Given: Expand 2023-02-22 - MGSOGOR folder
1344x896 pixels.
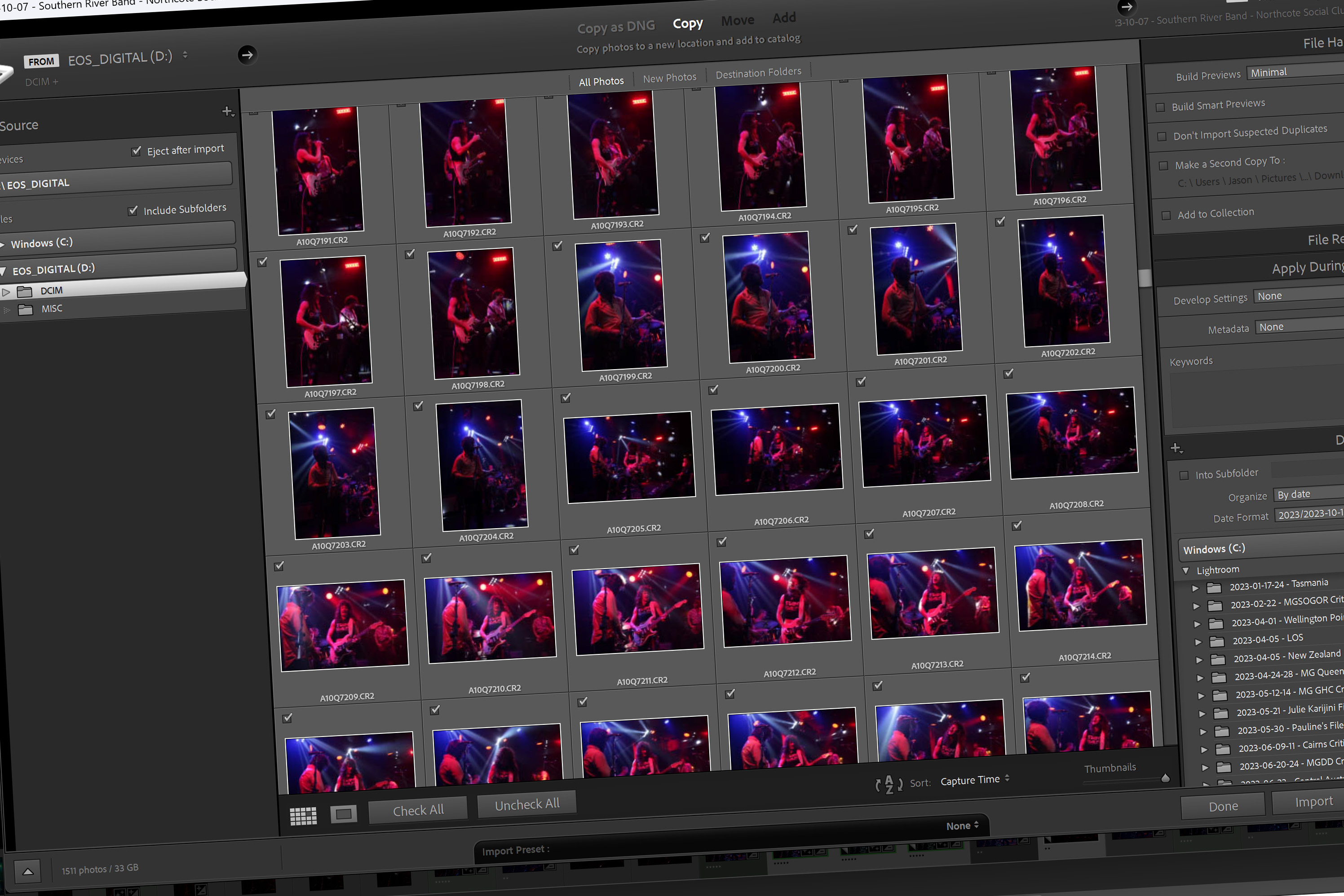Looking at the screenshot, I should (x=1196, y=606).
